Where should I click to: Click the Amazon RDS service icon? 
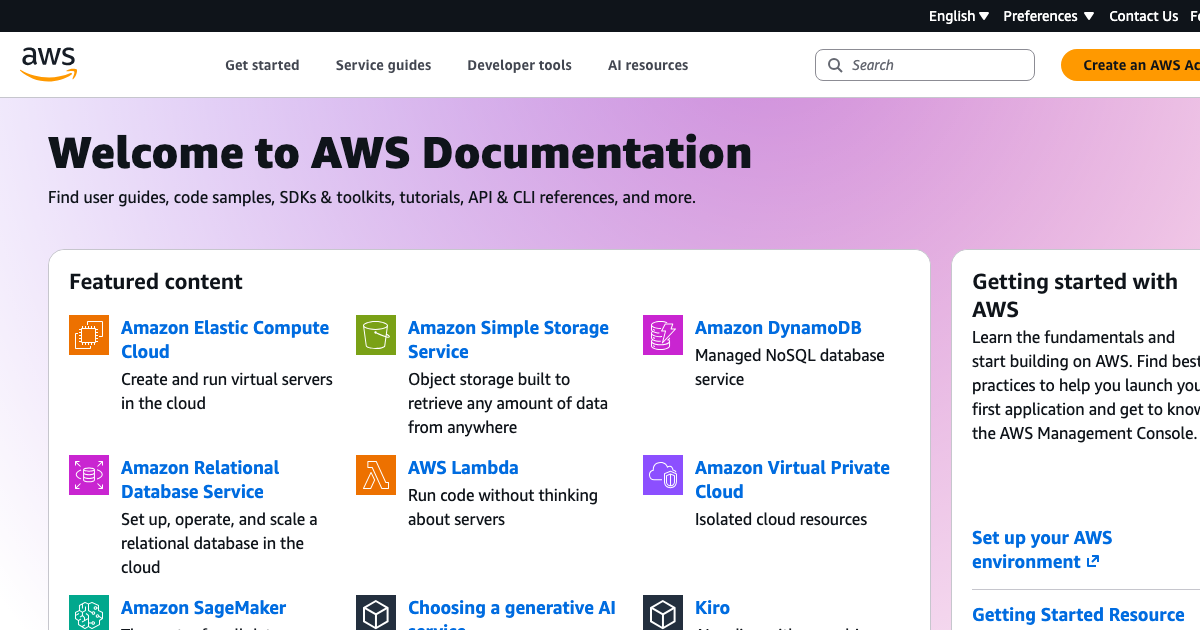(x=88, y=475)
